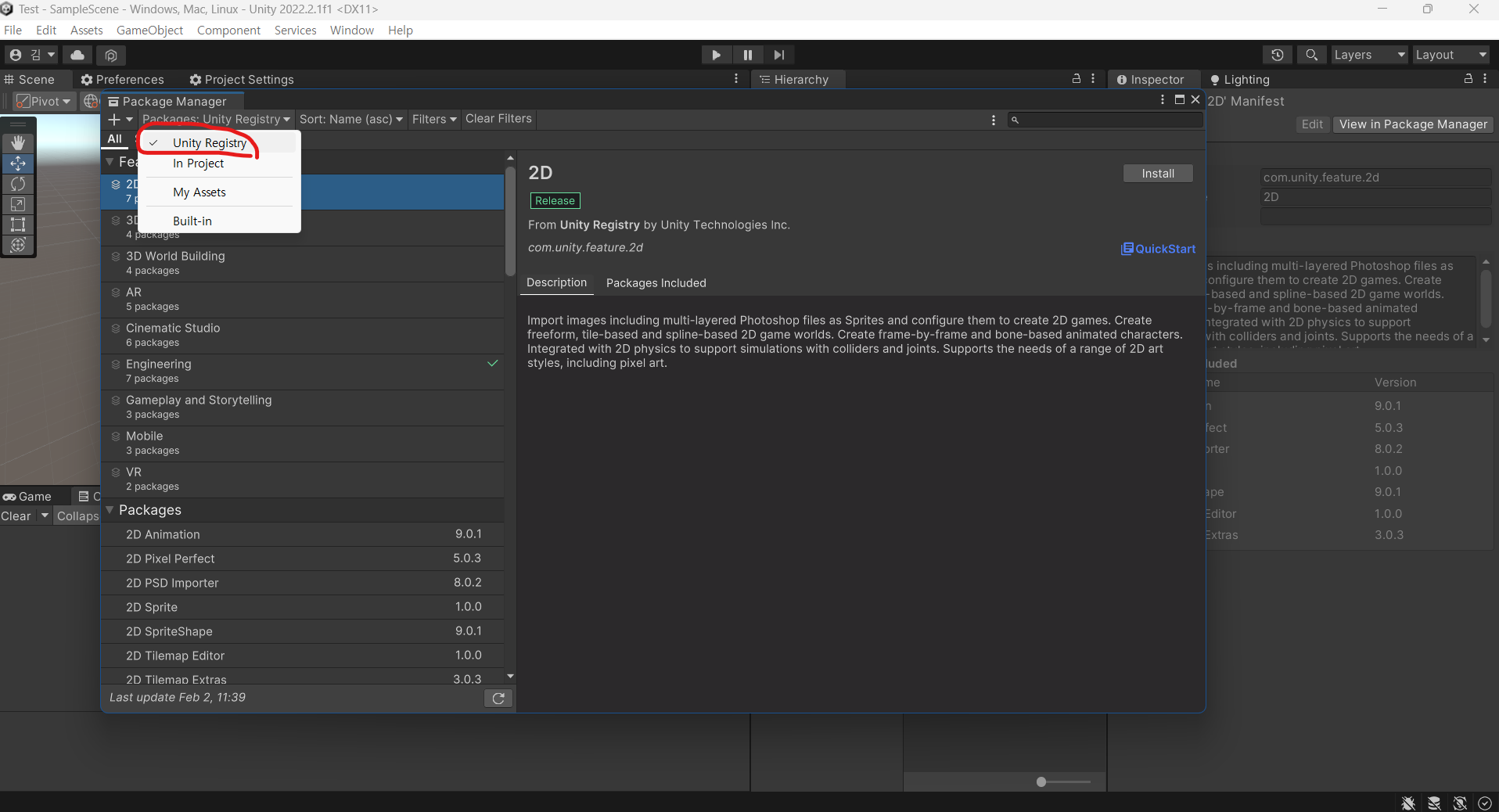Switch to the Description tab

click(556, 283)
